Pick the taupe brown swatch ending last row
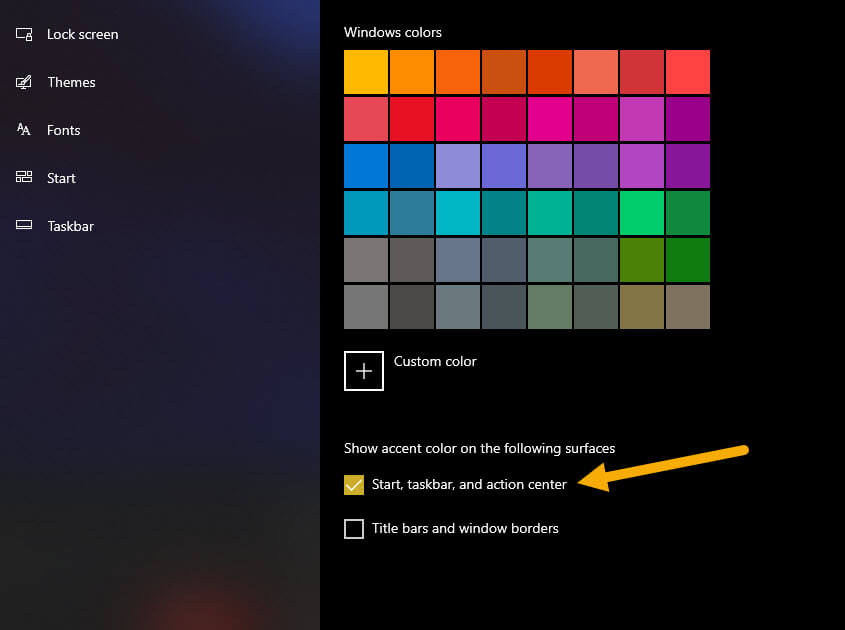Screen dimensions: 845x630 point(688,307)
